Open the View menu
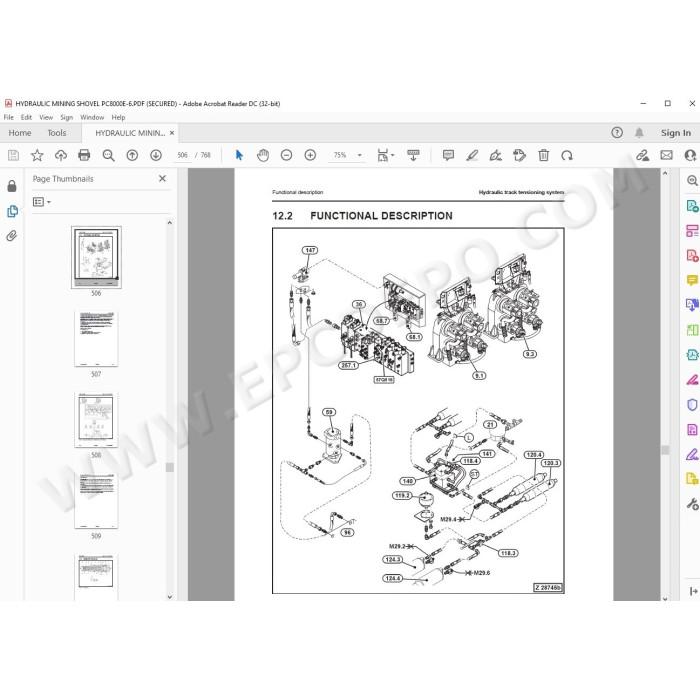700x700 pixels. [46, 117]
